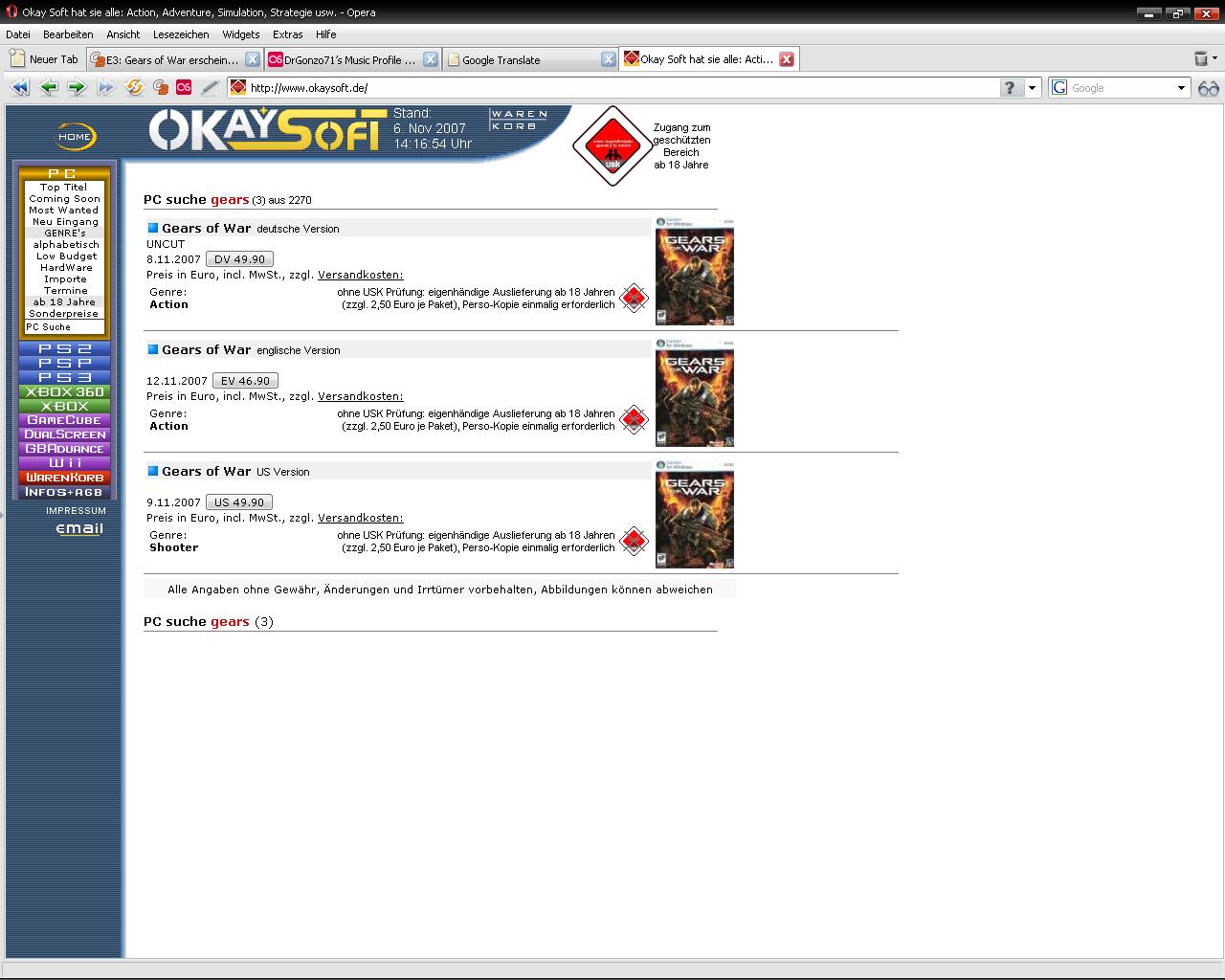Click USK rating icon of deutsche Version
1225x980 pixels.
pos(634,298)
